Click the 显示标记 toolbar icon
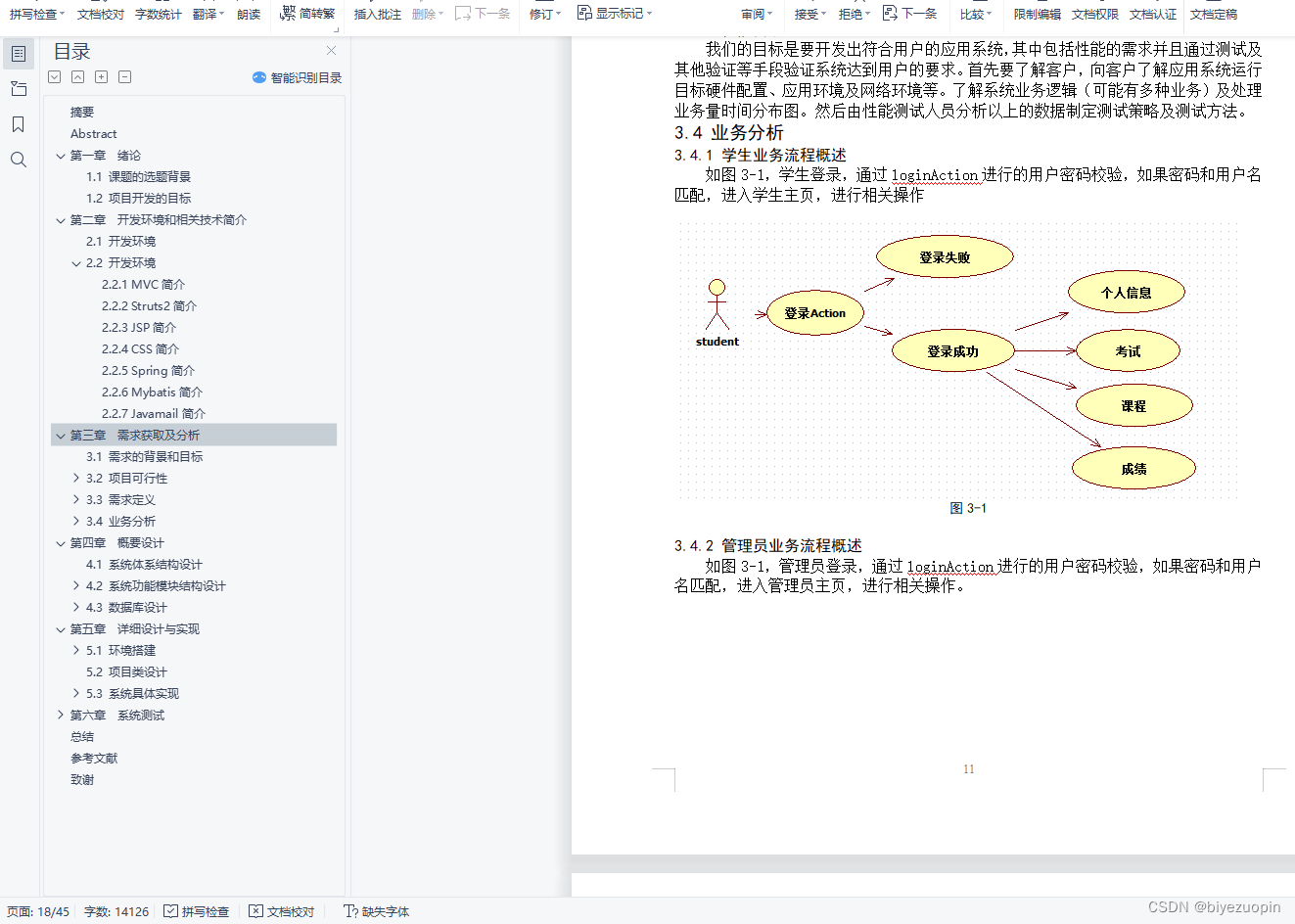The height and width of the screenshot is (924, 1295). [x=584, y=13]
